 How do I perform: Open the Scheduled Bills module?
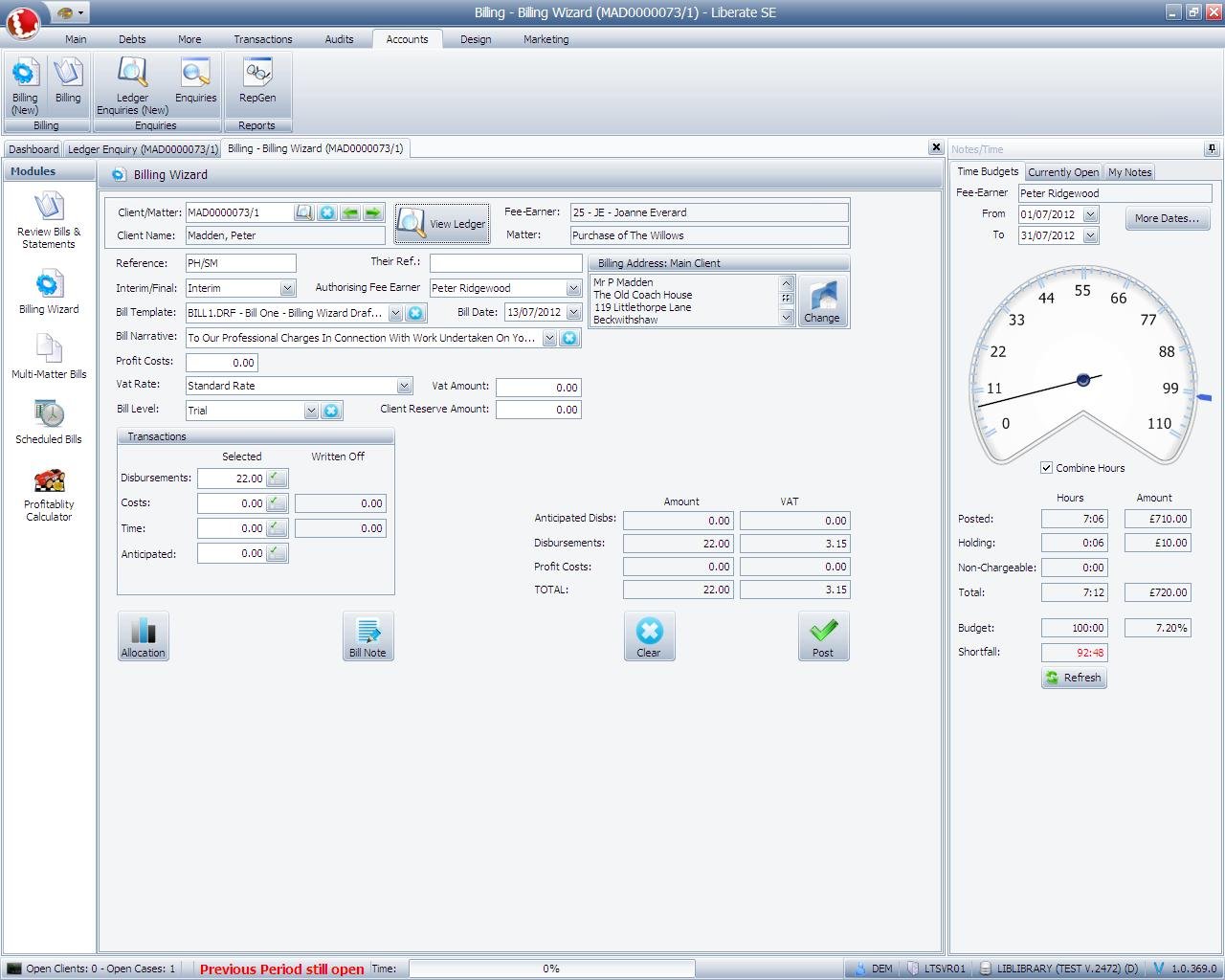point(49,423)
